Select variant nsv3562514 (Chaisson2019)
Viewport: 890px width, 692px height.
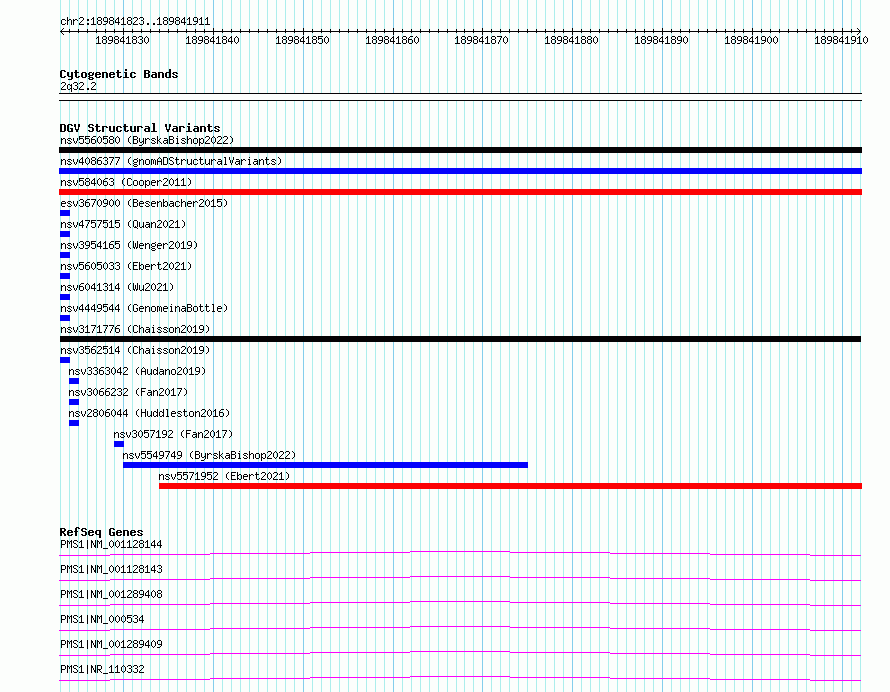pyautogui.click(x=135, y=350)
